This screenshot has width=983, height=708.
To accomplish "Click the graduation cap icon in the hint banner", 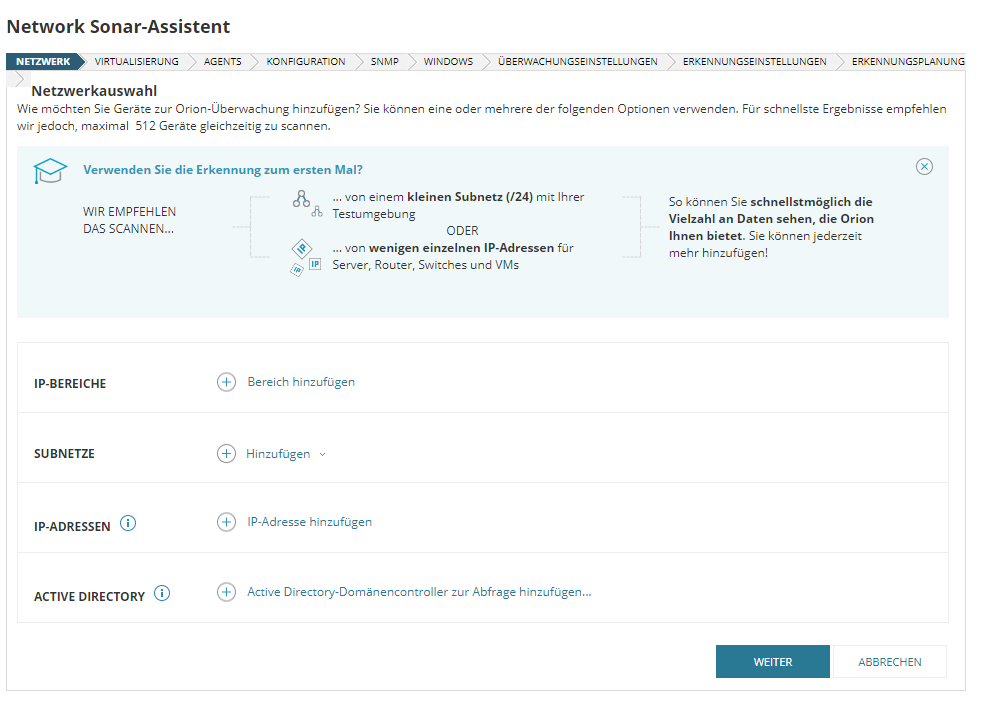I will (x=50, y=171).
